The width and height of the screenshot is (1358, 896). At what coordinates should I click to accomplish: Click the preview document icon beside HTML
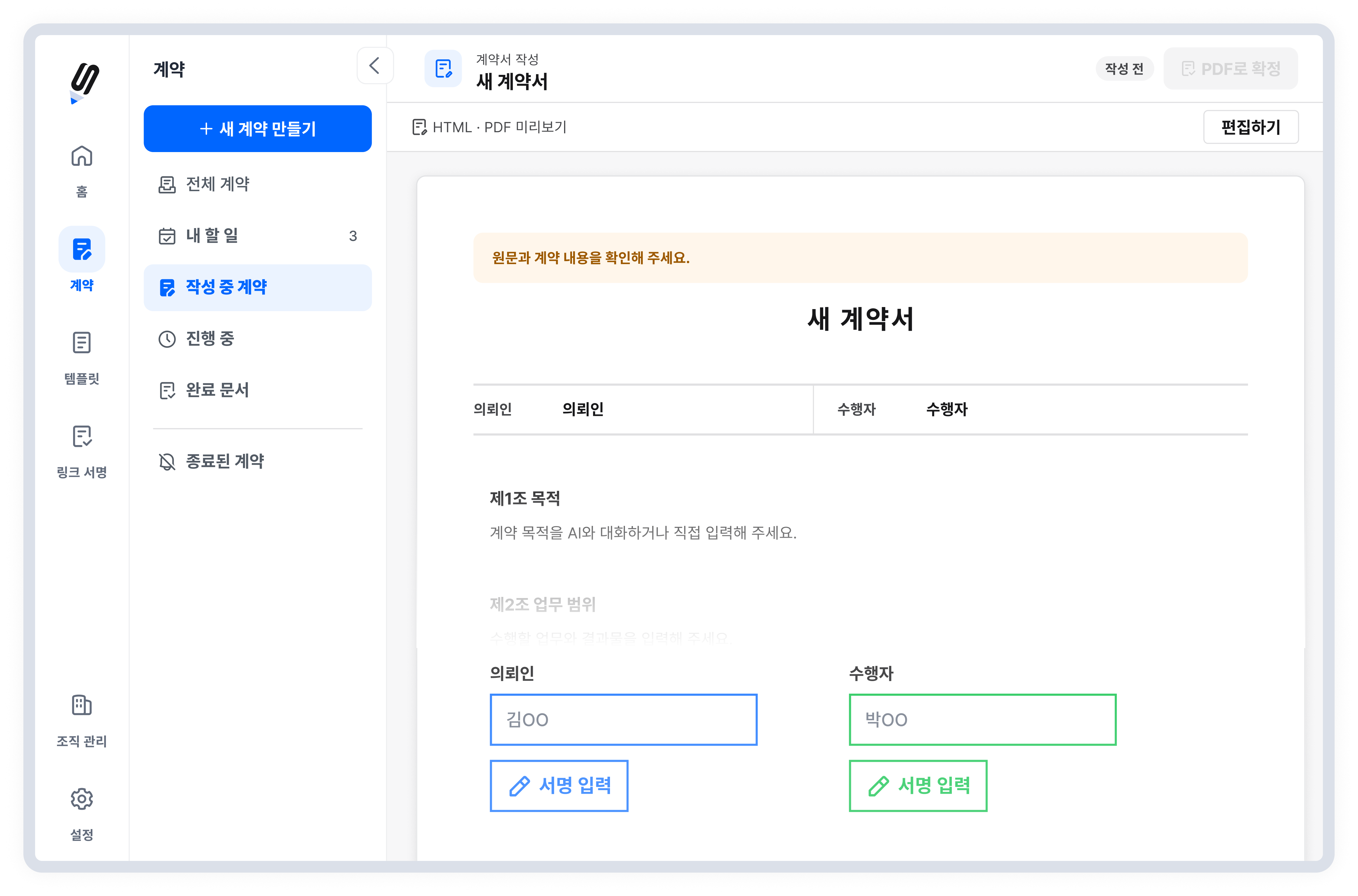(419, 127)
